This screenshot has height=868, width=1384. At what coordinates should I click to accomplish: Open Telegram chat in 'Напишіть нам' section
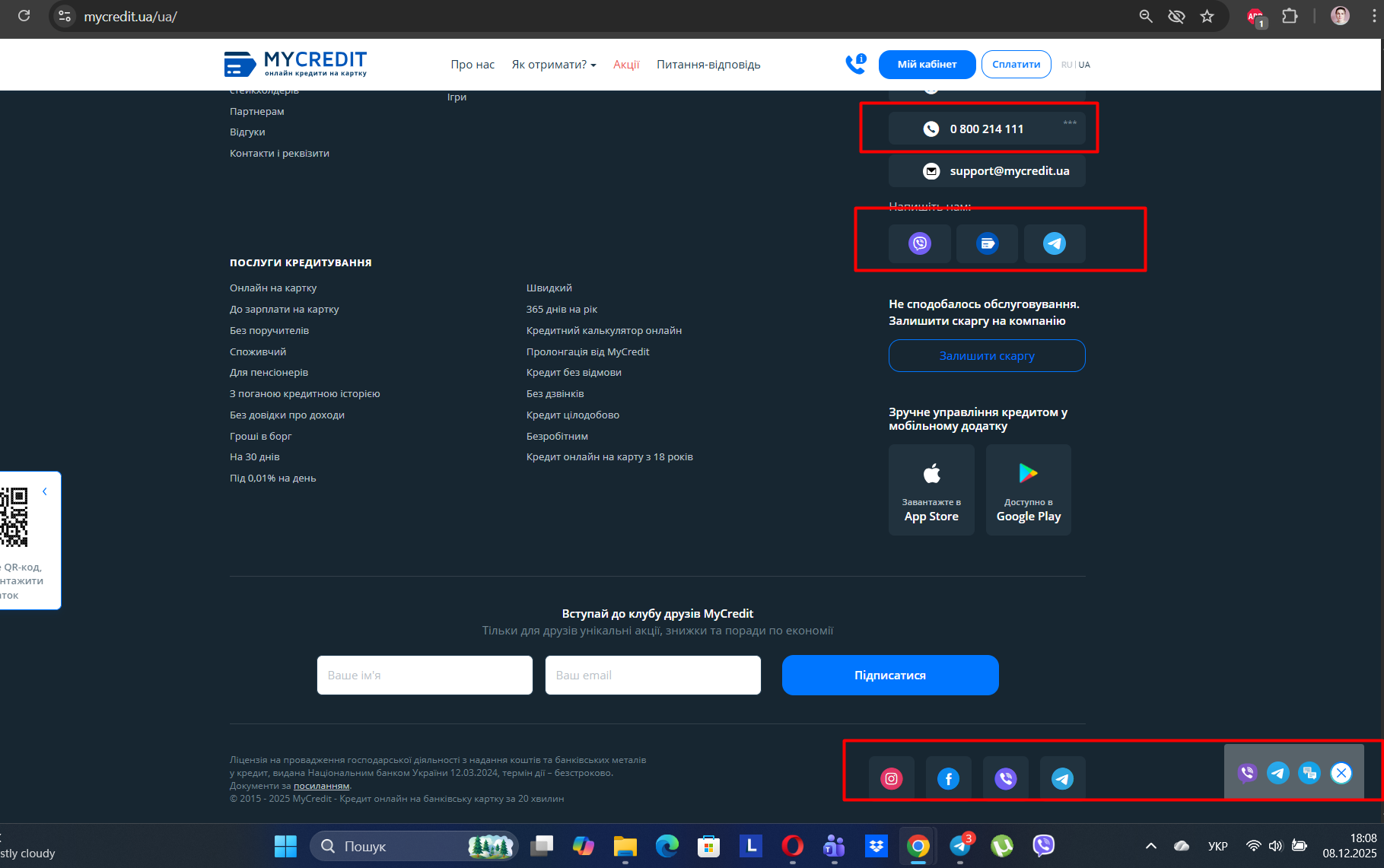(1055, 243)
